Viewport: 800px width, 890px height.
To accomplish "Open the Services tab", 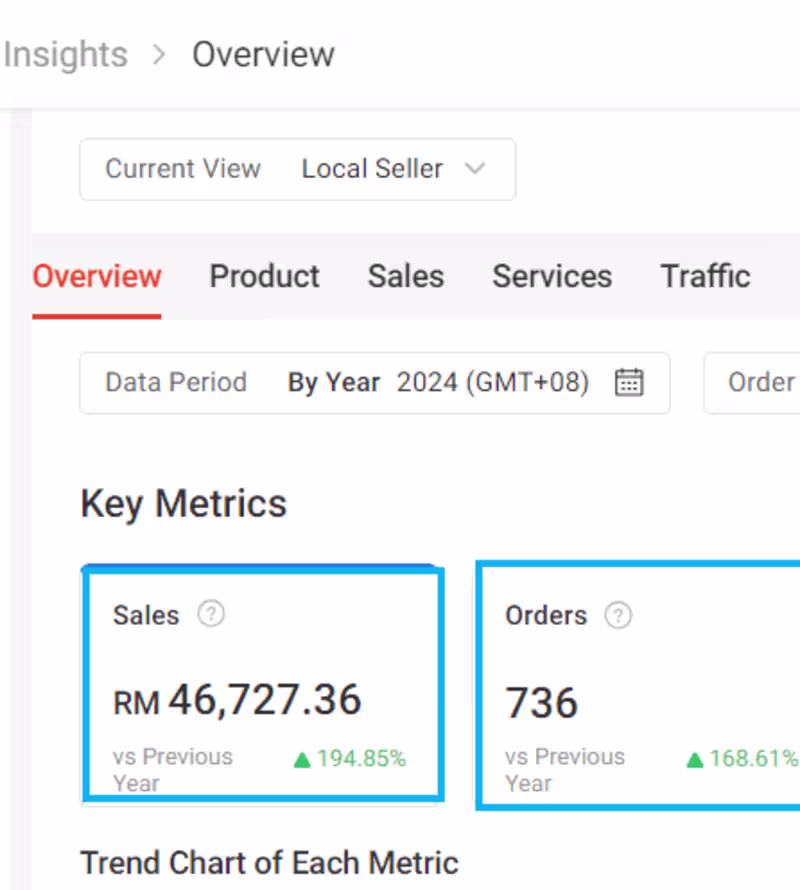I will (x=552, y=276).
